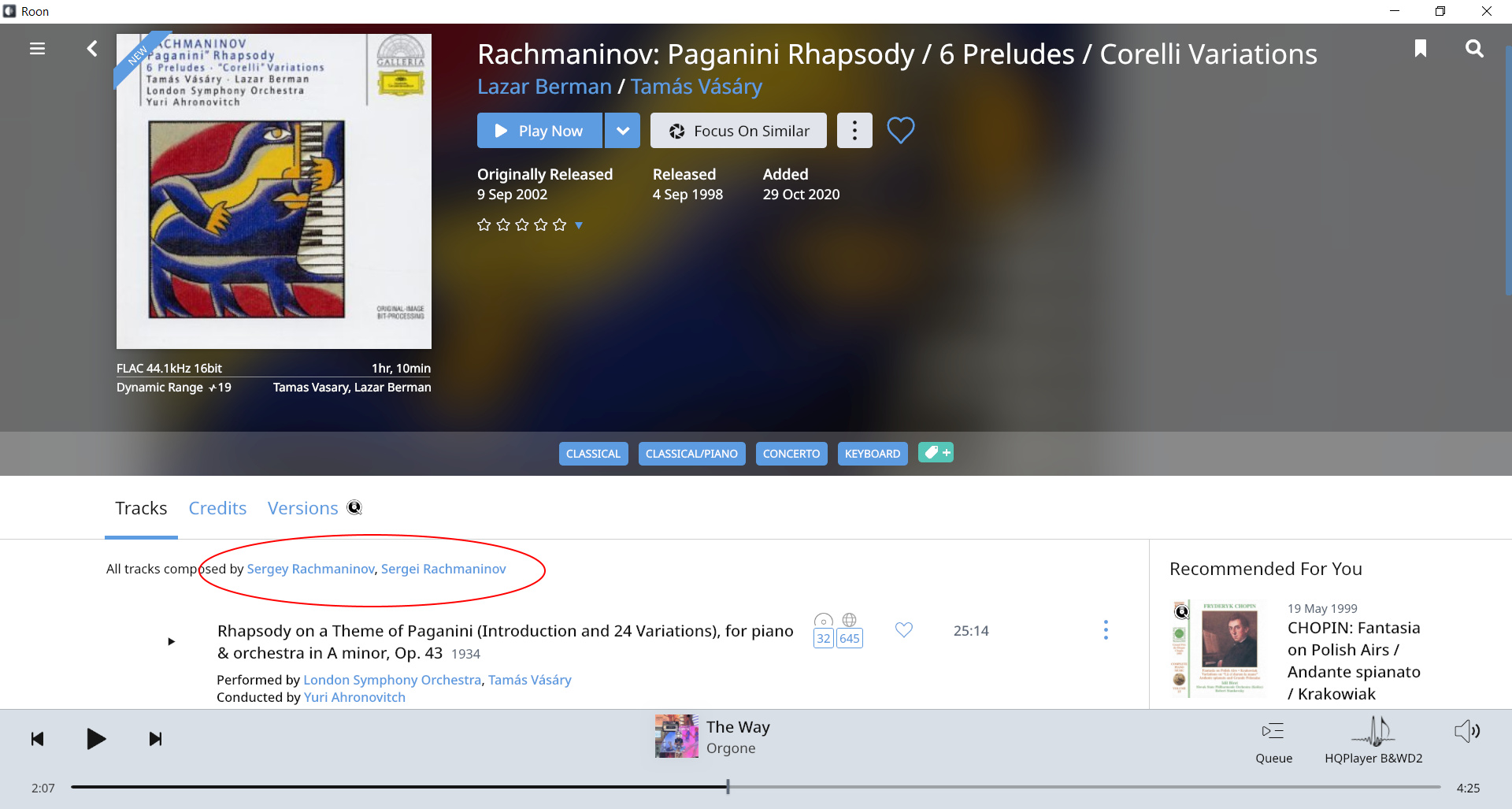The image size is (1512, 809).
Task: Open now playing art for The Way
Action: pos(676,736)
